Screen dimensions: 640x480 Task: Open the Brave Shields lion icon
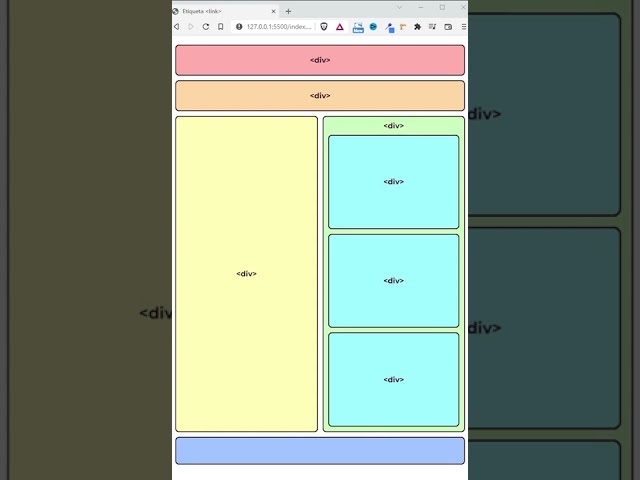point(324,27)
